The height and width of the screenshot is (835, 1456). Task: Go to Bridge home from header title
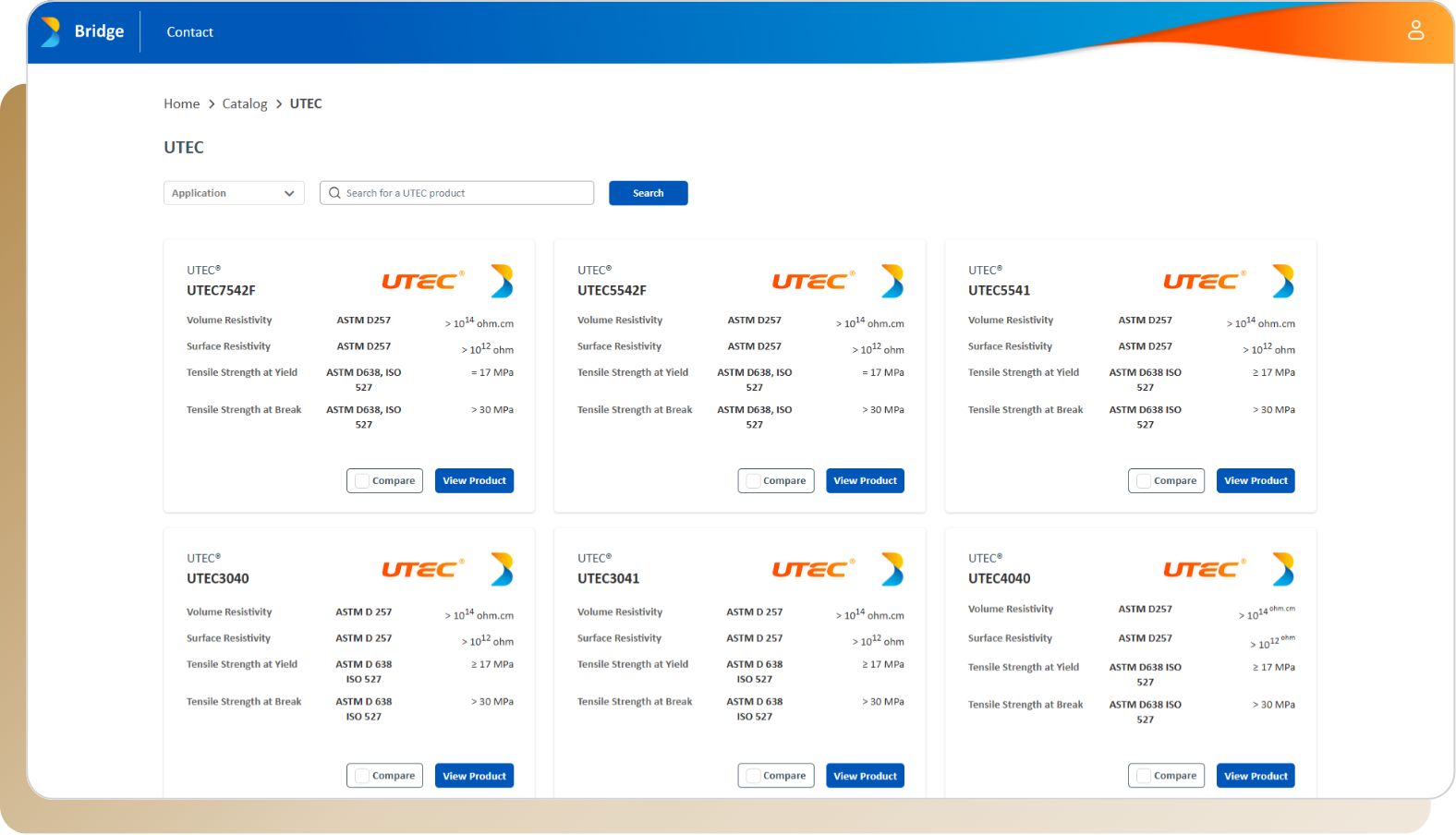coord(99,31)
